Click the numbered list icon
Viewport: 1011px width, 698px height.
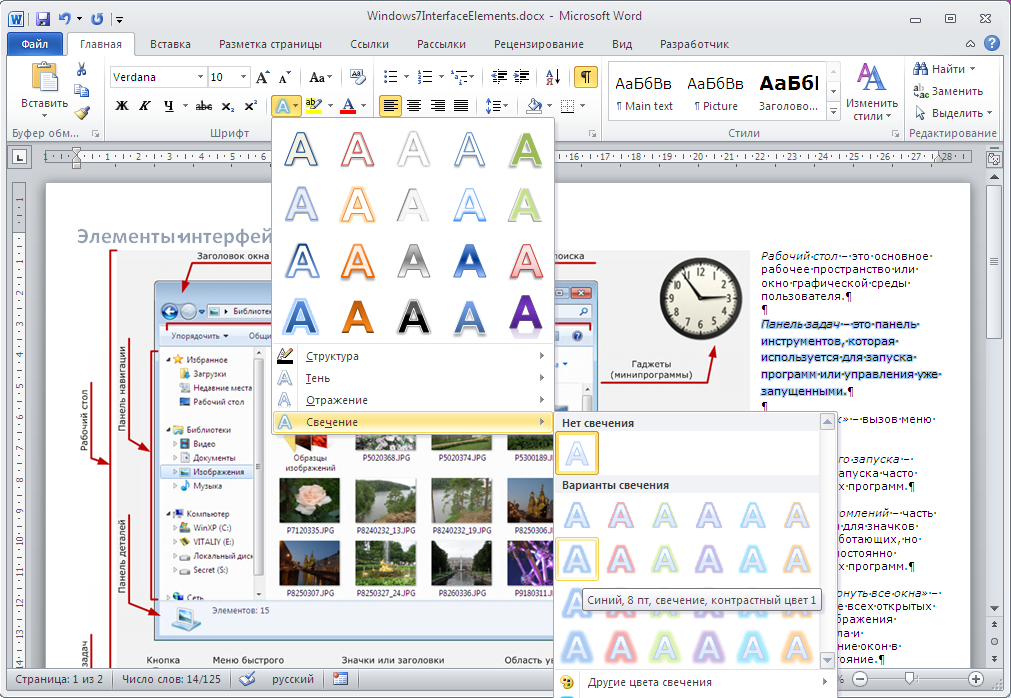[x=425, y=77]
